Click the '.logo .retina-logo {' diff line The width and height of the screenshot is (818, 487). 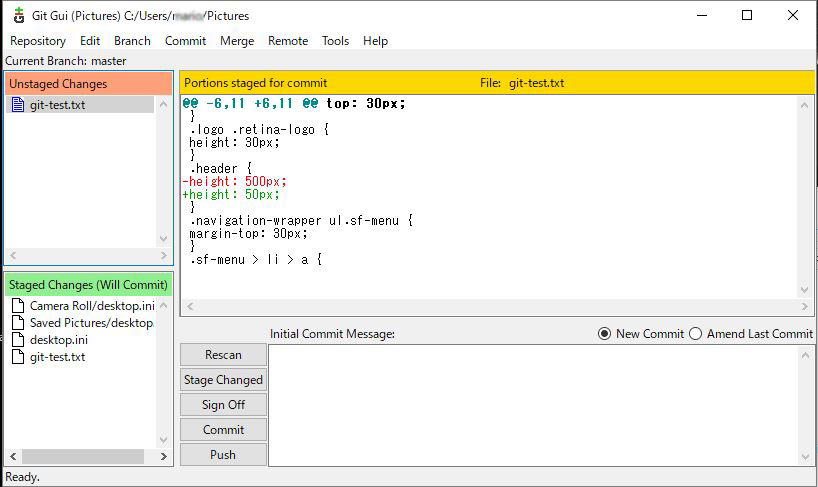click(x=259, y=129)
